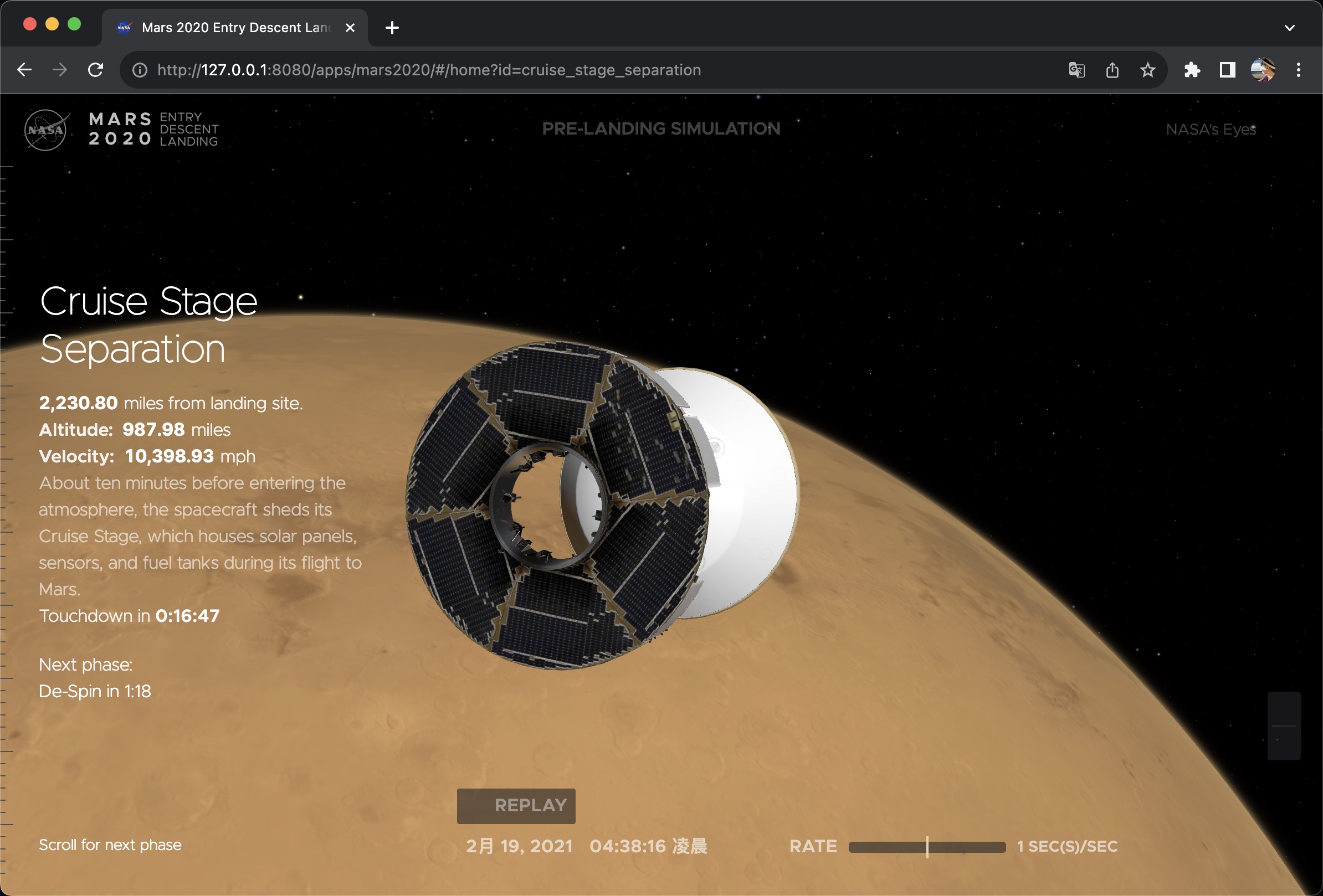
Task: Open the Chrome three-dot menu
Action: coord(1299,70)
